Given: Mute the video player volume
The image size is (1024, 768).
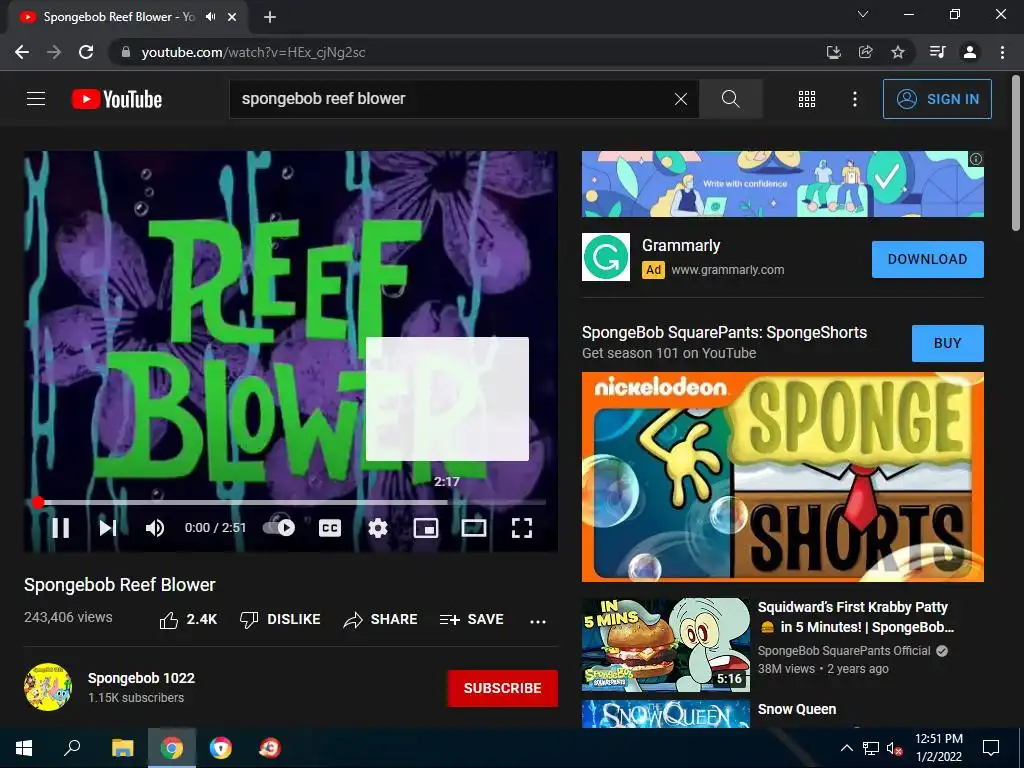Looking at the screenshot, I should pyautogui.click(x=155, y=528).
